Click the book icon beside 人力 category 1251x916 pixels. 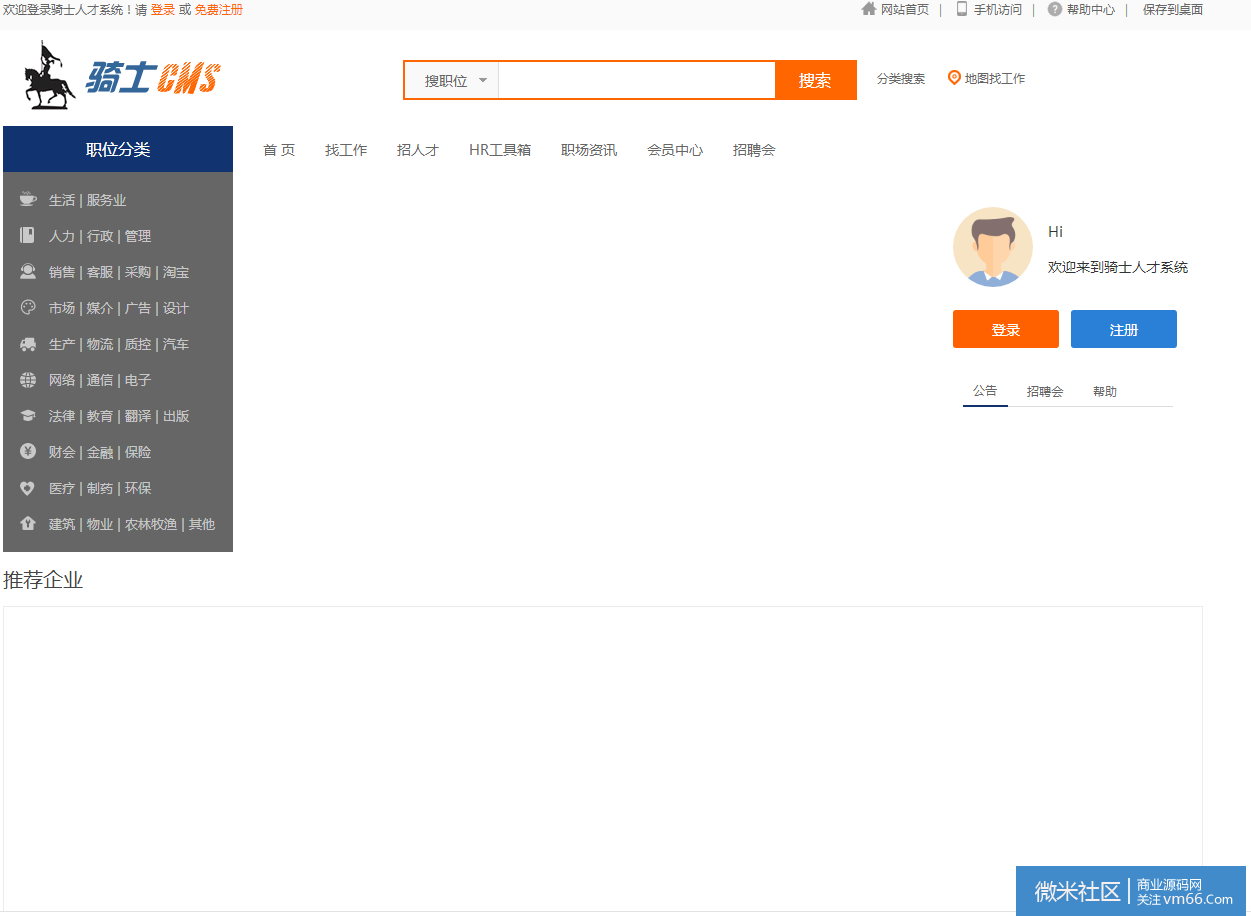click(x=28, y=235)
